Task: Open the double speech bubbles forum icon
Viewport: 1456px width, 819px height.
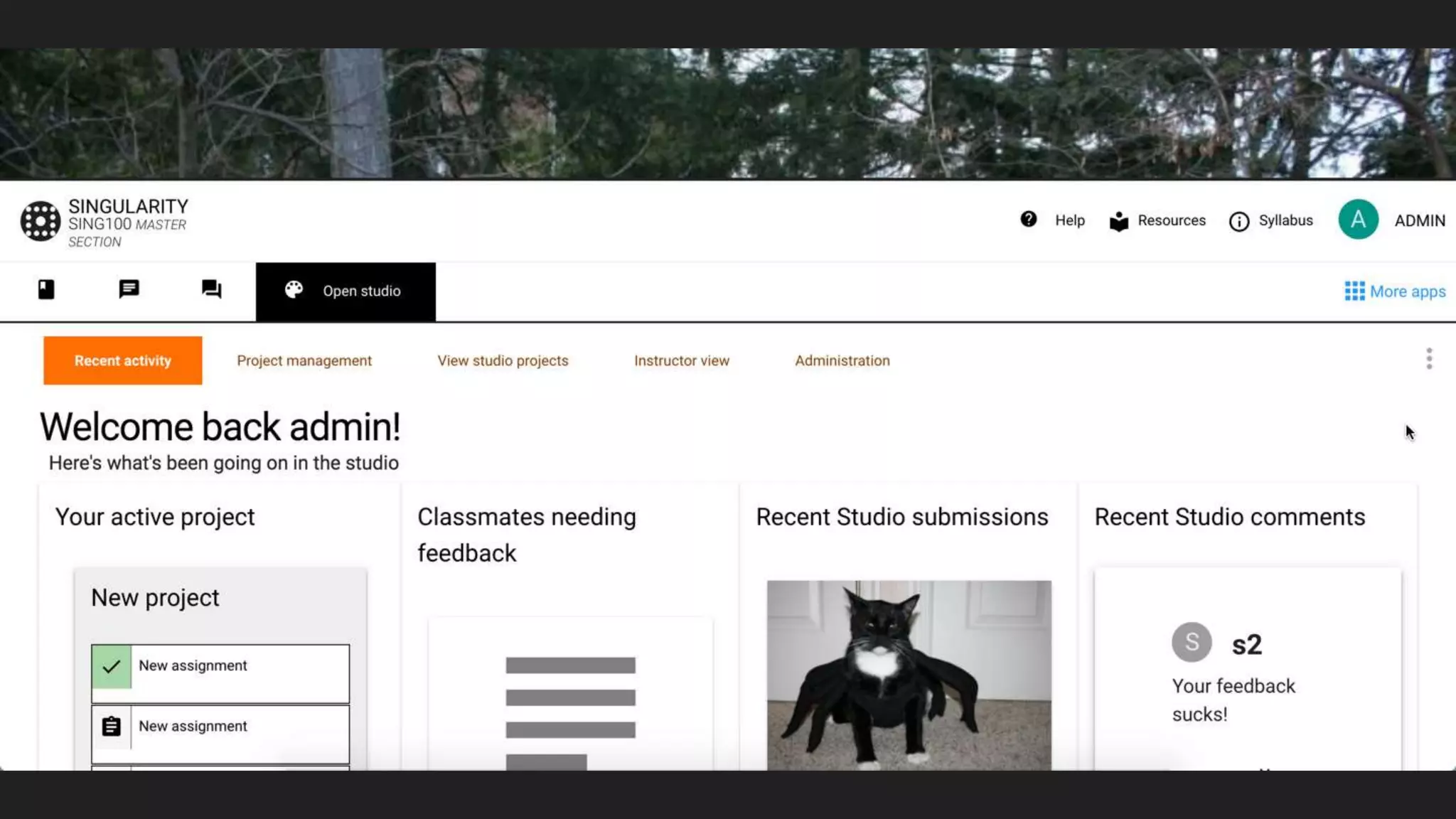Action: [211, 289]
